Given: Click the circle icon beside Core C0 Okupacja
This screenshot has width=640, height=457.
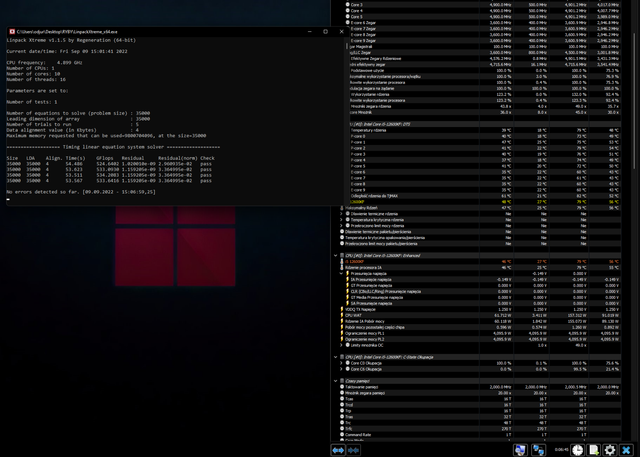Looking at the screenshot, I should tap(348, 363).
